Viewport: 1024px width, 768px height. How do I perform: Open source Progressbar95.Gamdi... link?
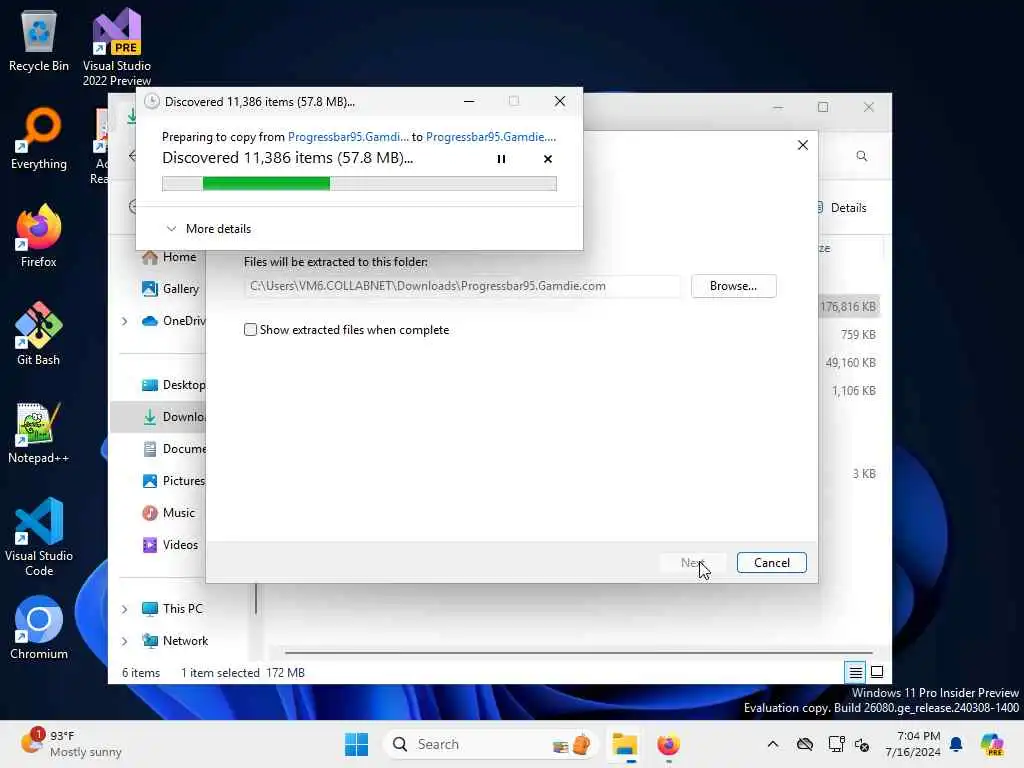[x=348, y=136]
